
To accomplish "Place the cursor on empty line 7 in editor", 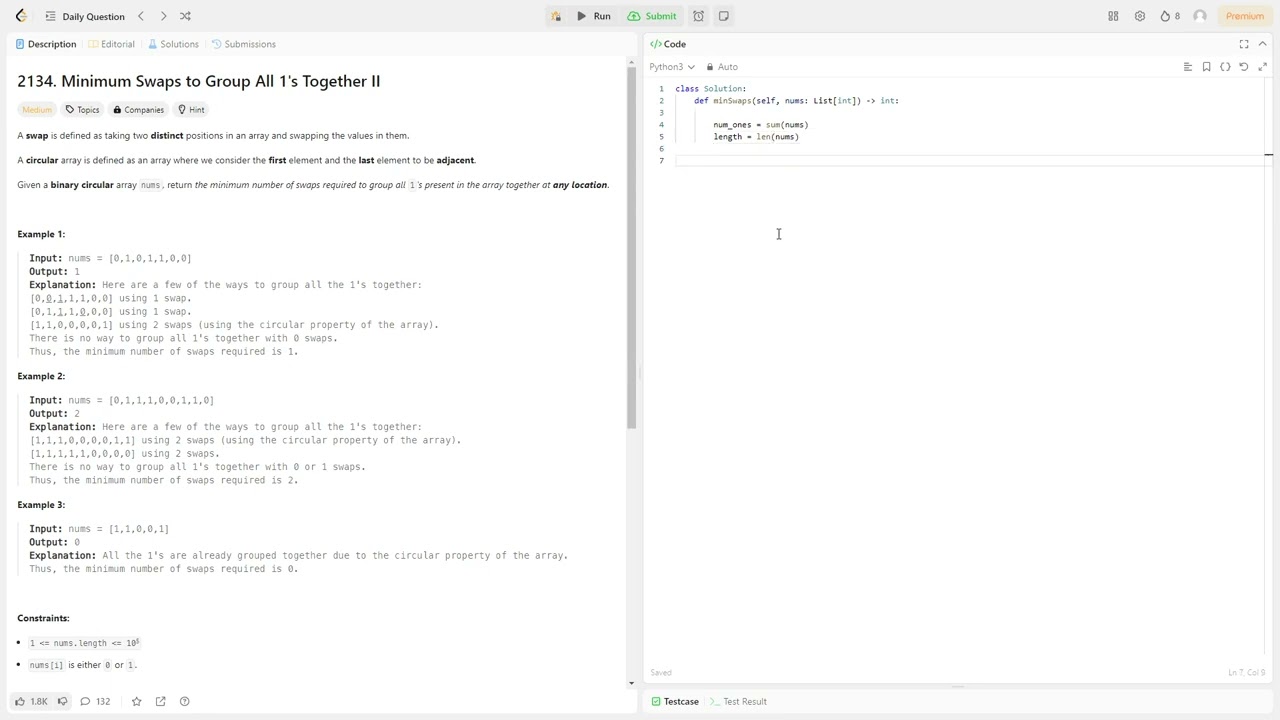I will tap(970, 161).
